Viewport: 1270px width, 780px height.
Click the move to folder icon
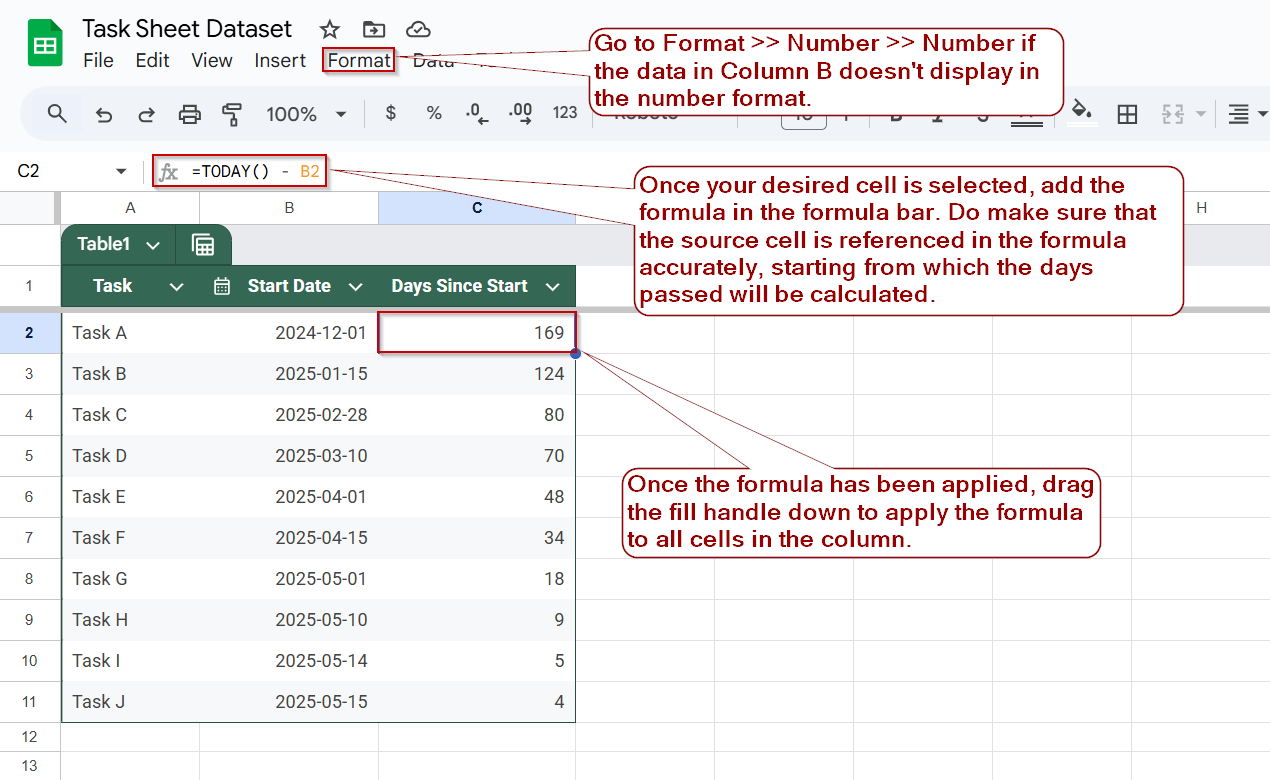click(374, 29)
